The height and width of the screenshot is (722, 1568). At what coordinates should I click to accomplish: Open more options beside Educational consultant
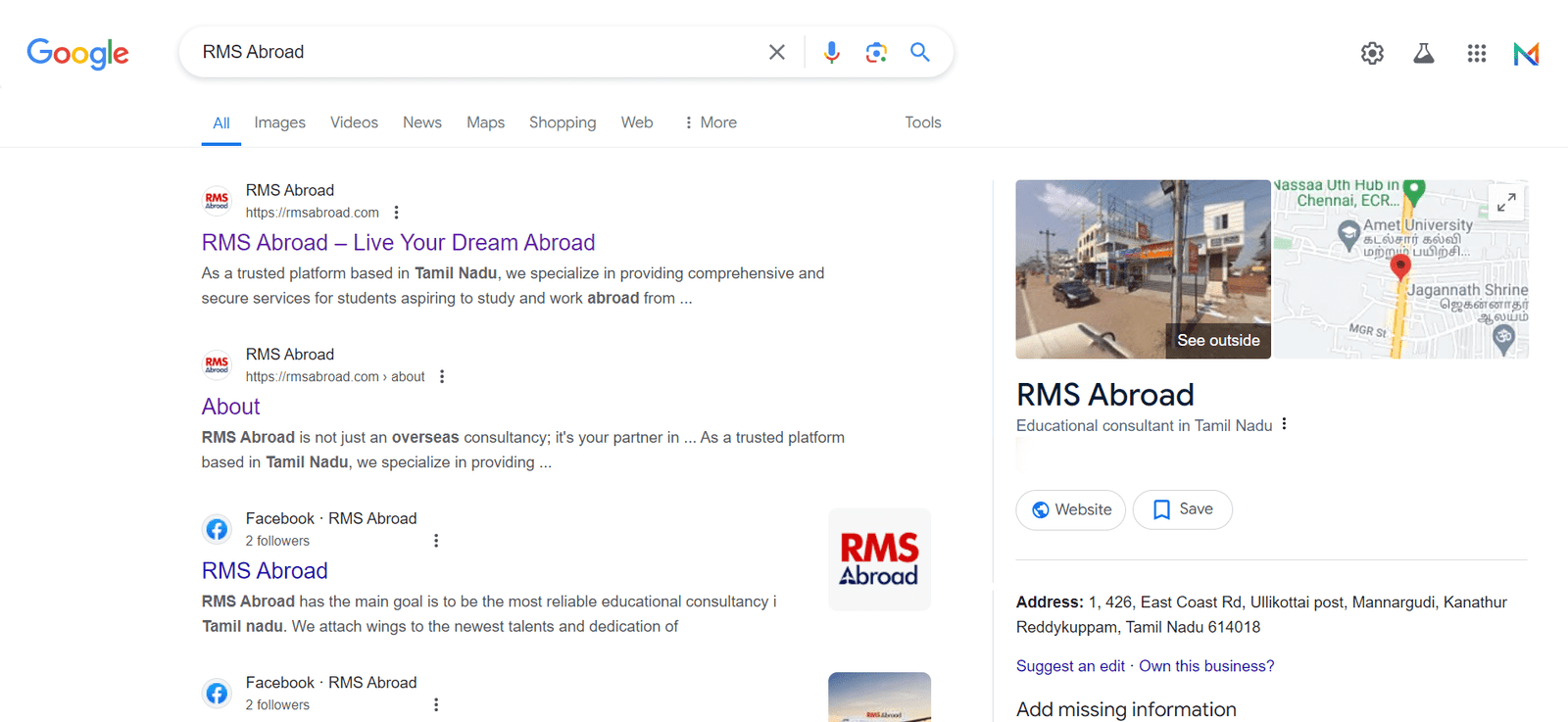[x=1284, y=424]
